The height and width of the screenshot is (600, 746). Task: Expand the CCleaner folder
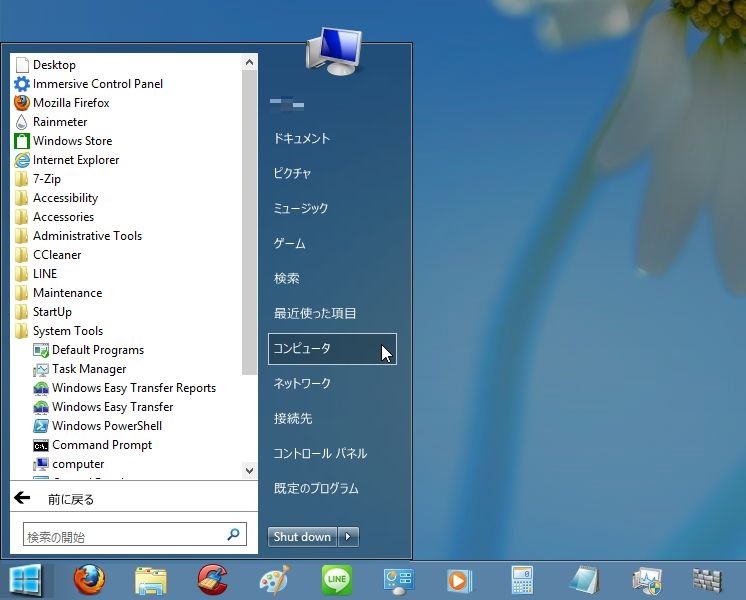[48, 255]
